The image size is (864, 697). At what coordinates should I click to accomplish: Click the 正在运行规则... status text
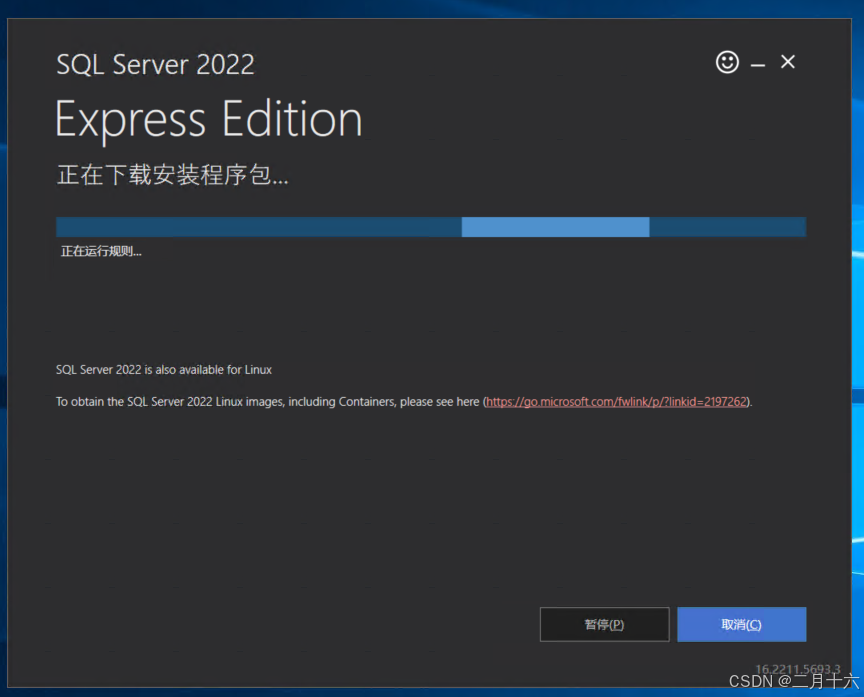[x=101, y=251]
